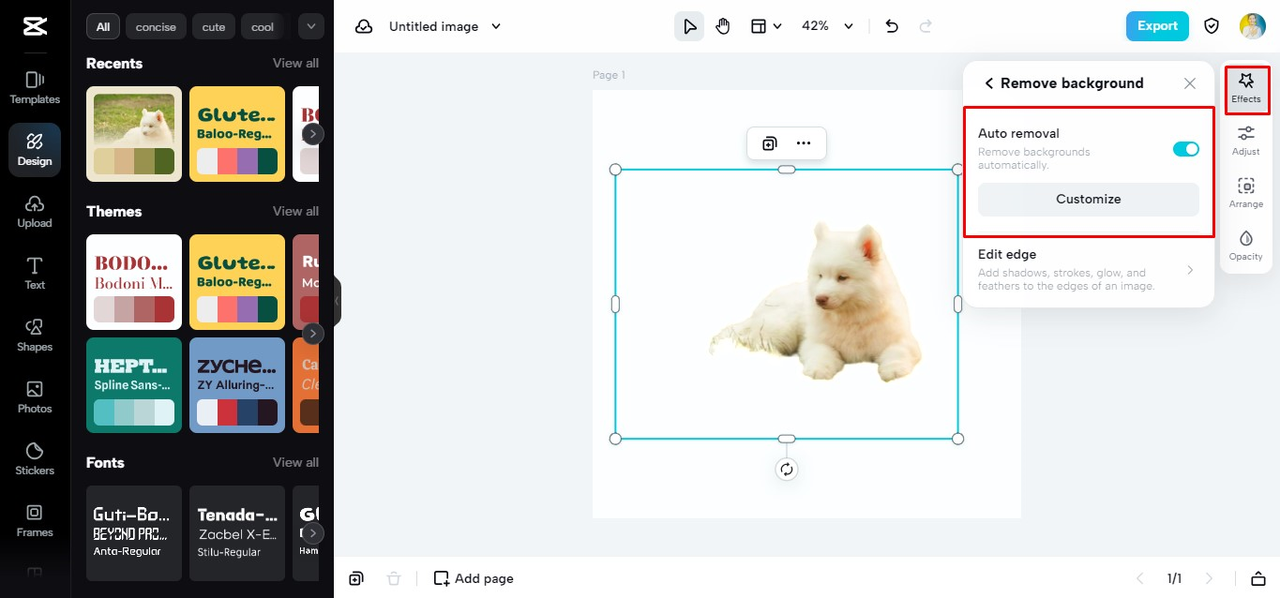The height and width of the screenshot is (598, 1280).
Task: Open the Templates sidebar panel
Action: (35, 88)
